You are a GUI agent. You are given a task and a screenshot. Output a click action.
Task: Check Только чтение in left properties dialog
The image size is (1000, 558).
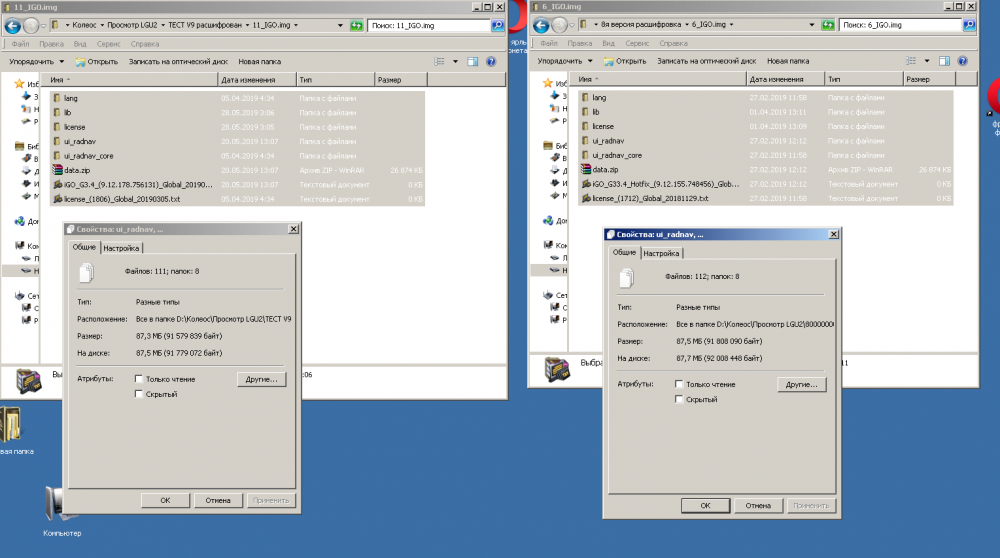point(138,379)
